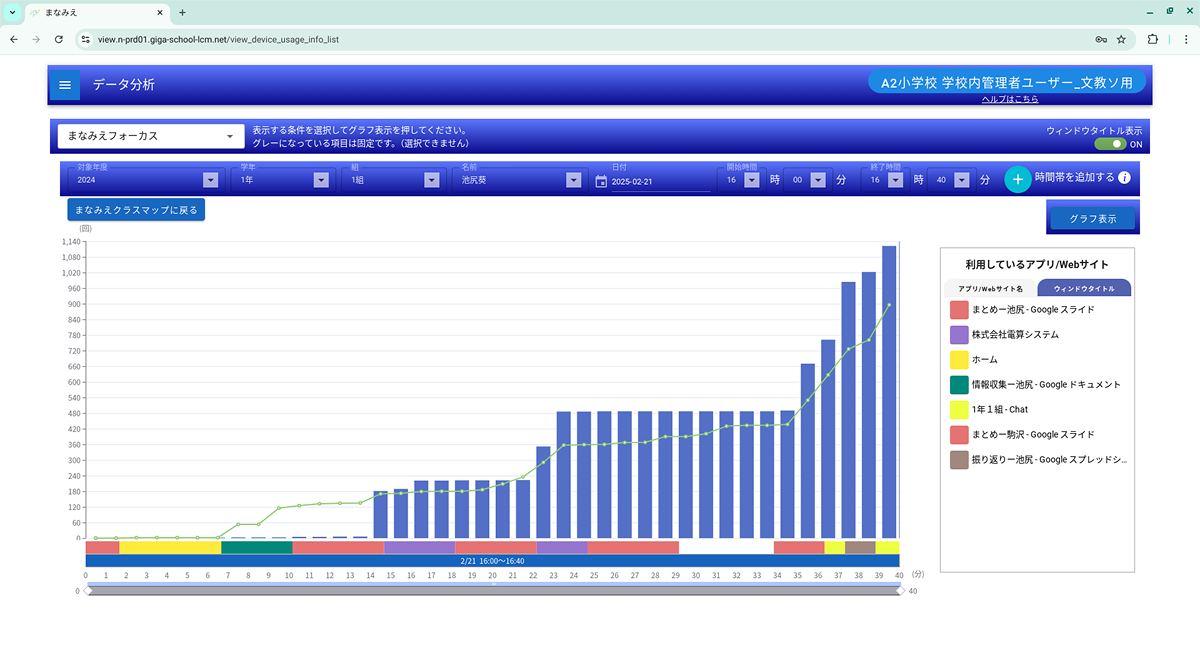The width and height of the screenshot is (1200, 645).
Task: Click left handle of chart range slider
Action: tap(88, 591)
